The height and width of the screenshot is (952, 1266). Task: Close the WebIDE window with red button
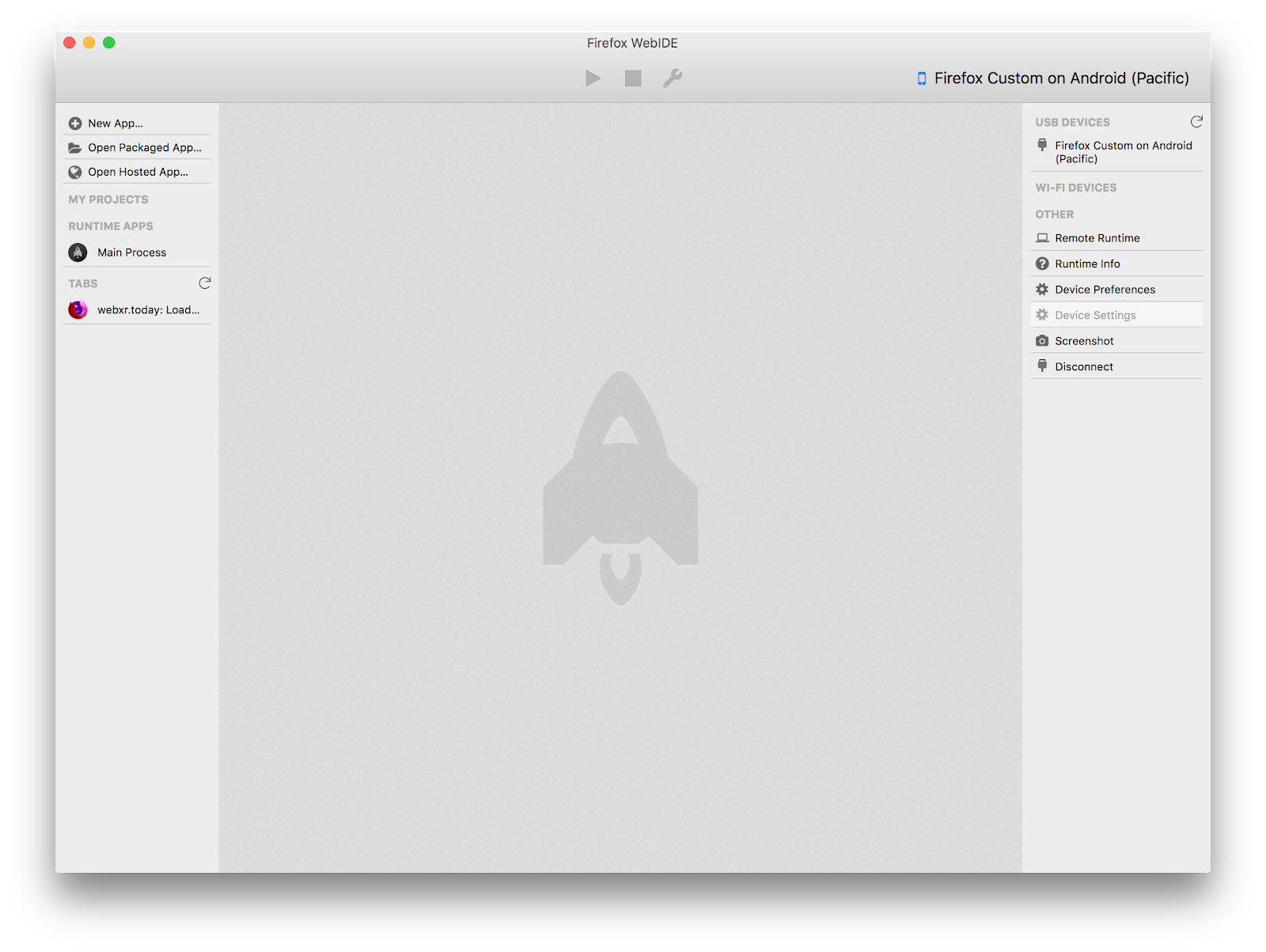[x=70, y=43]
